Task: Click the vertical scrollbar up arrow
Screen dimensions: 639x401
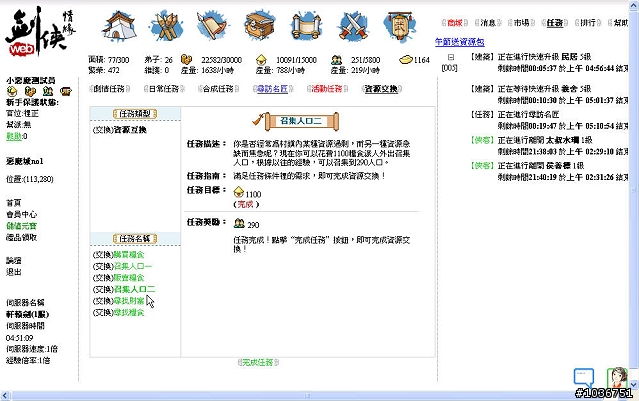Action: point(634,5)
